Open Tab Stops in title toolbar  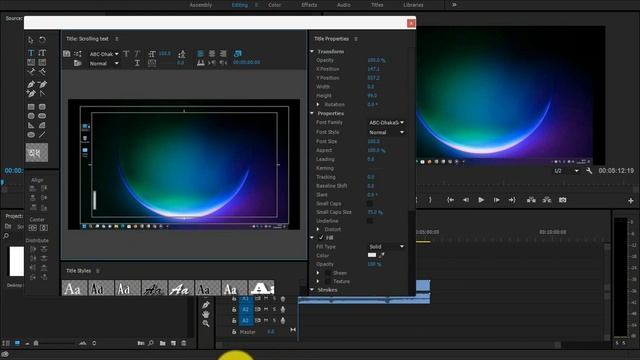tap(200, 63)
